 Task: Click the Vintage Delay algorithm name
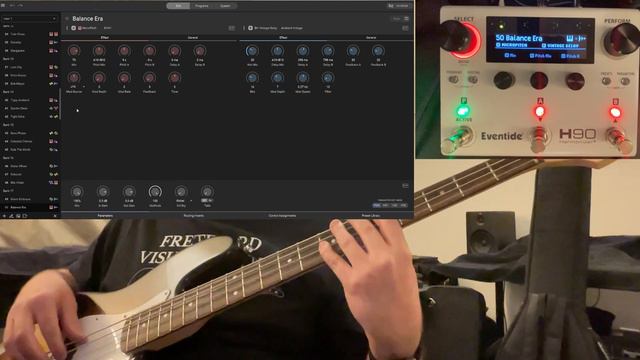(x=266, y=28)
